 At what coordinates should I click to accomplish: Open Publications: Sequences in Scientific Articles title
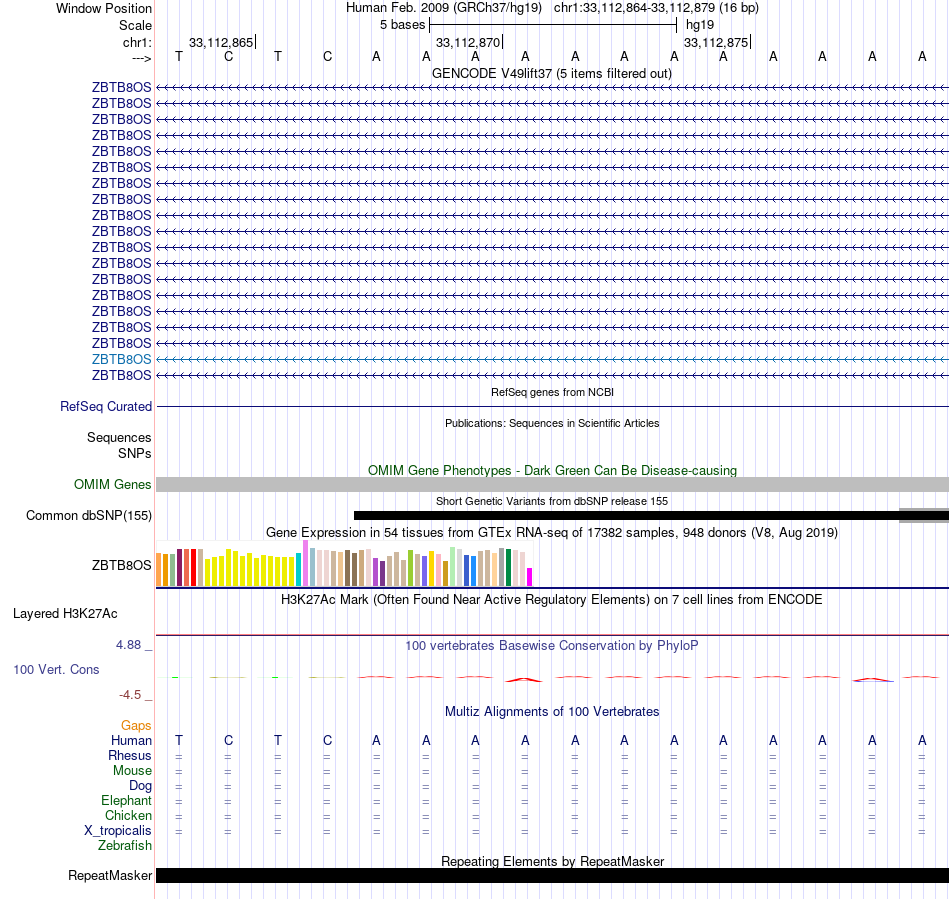coord(552,423)
